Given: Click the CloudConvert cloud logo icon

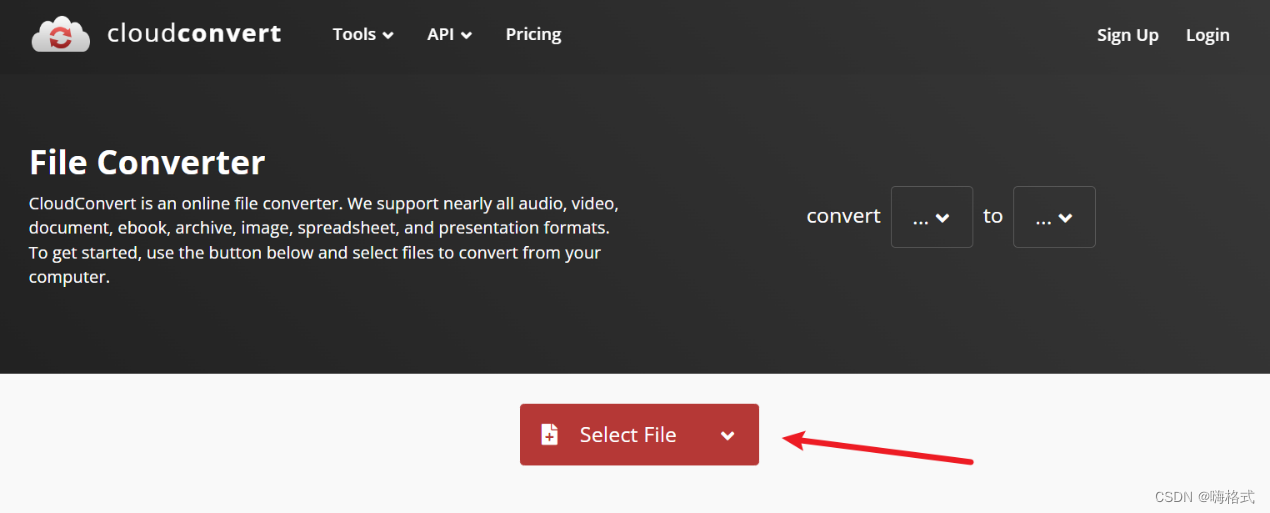Looking at the screenshot, I should 62,35.
